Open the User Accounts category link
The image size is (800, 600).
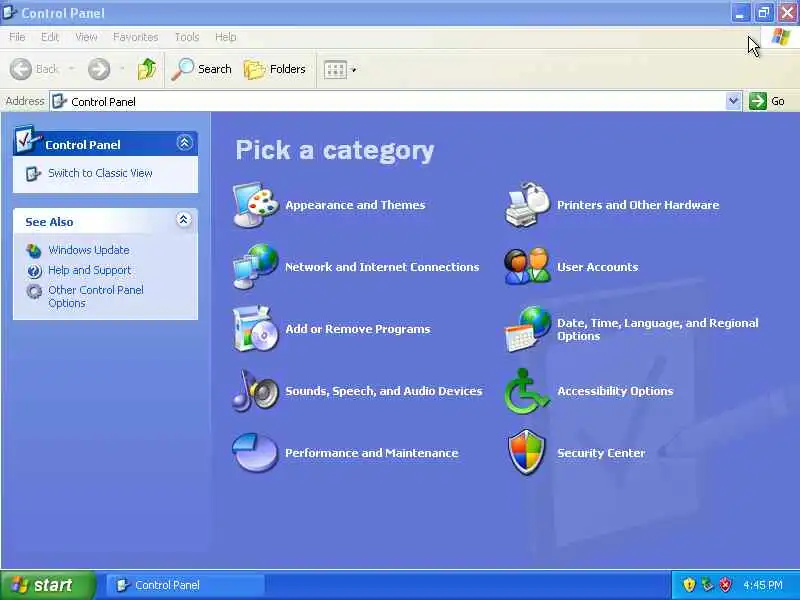597,267
